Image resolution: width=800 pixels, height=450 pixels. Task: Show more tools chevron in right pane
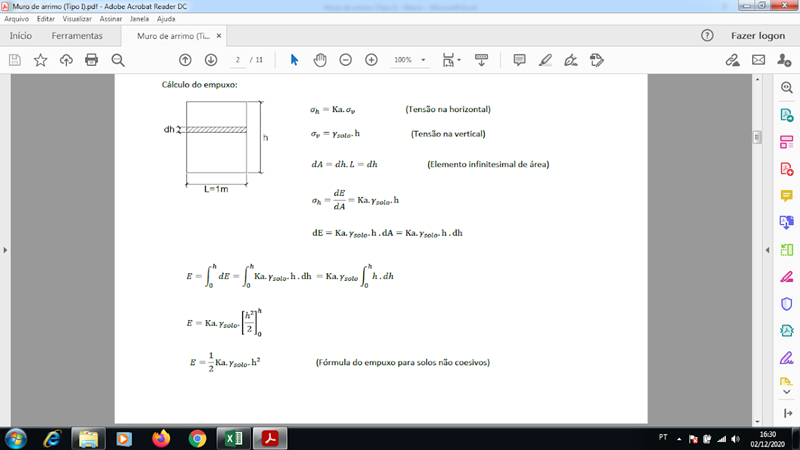787,392
